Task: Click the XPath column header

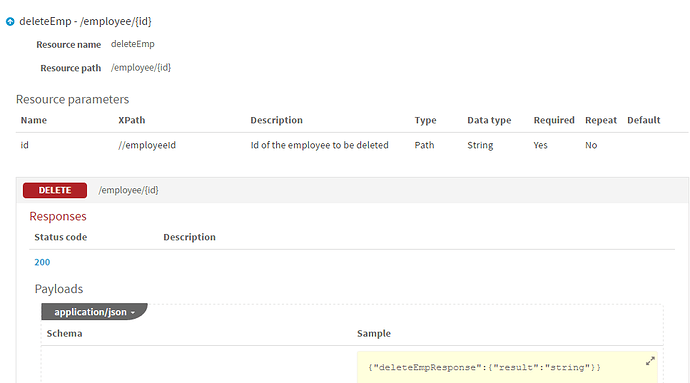Action: click(x=132, y=120)
